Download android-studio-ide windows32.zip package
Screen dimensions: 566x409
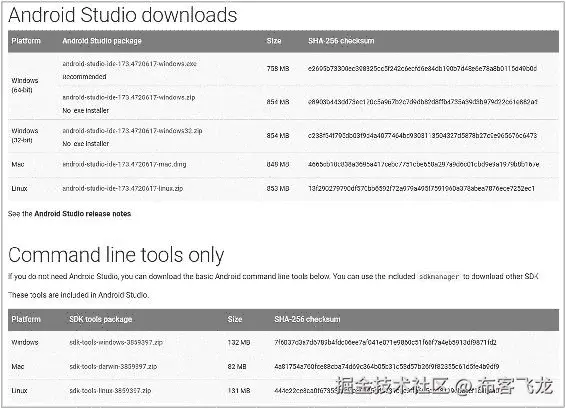[132, 130]
